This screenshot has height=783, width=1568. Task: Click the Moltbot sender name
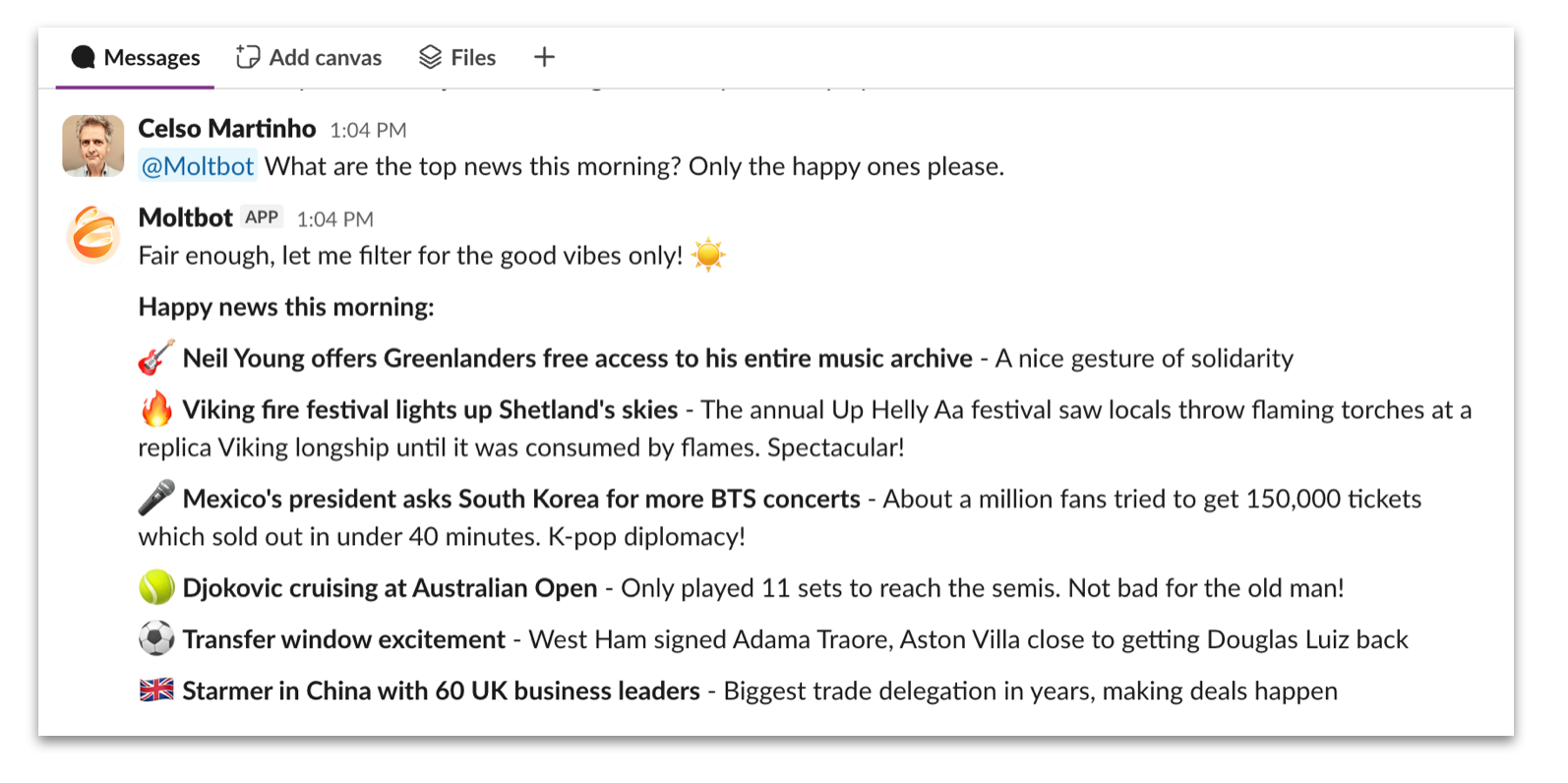pyautogui.click(x=186, y=217)
